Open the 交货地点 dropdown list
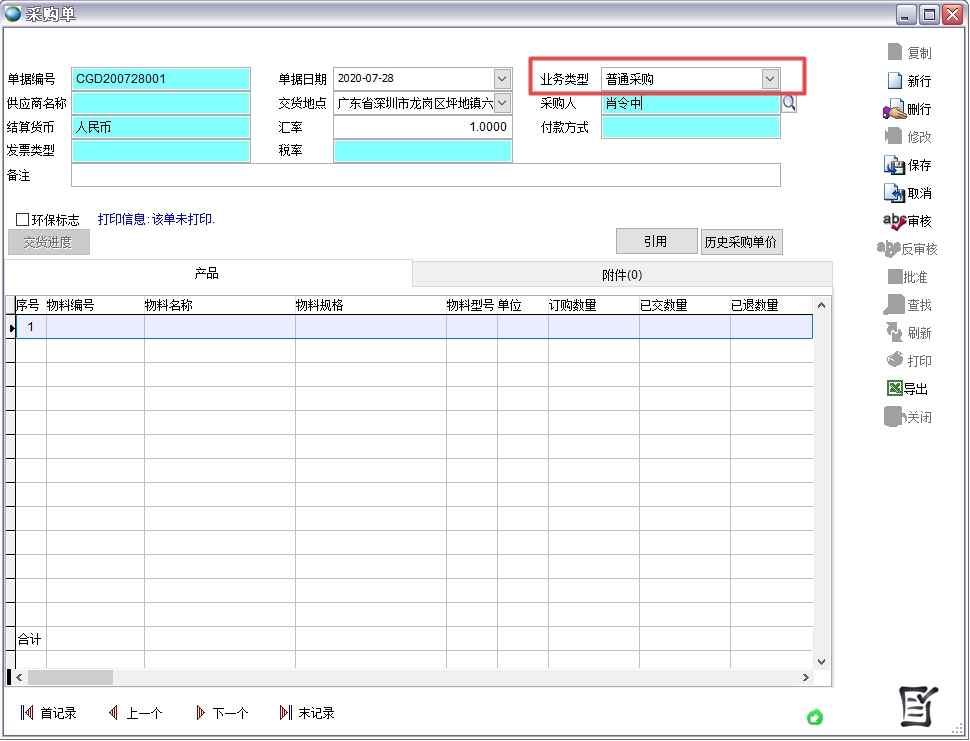The height and width of the screenshot is (741, 970). click(502, 103)
